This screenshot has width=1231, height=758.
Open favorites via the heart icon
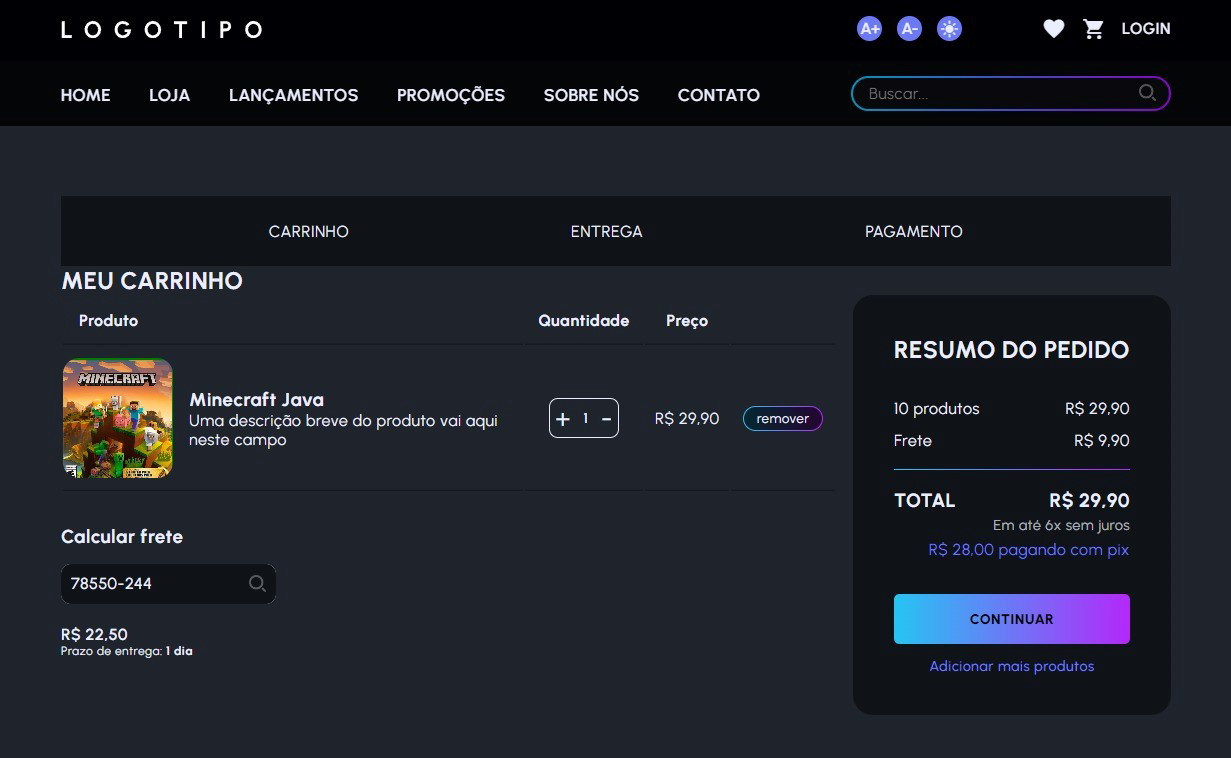point(1054,29)
